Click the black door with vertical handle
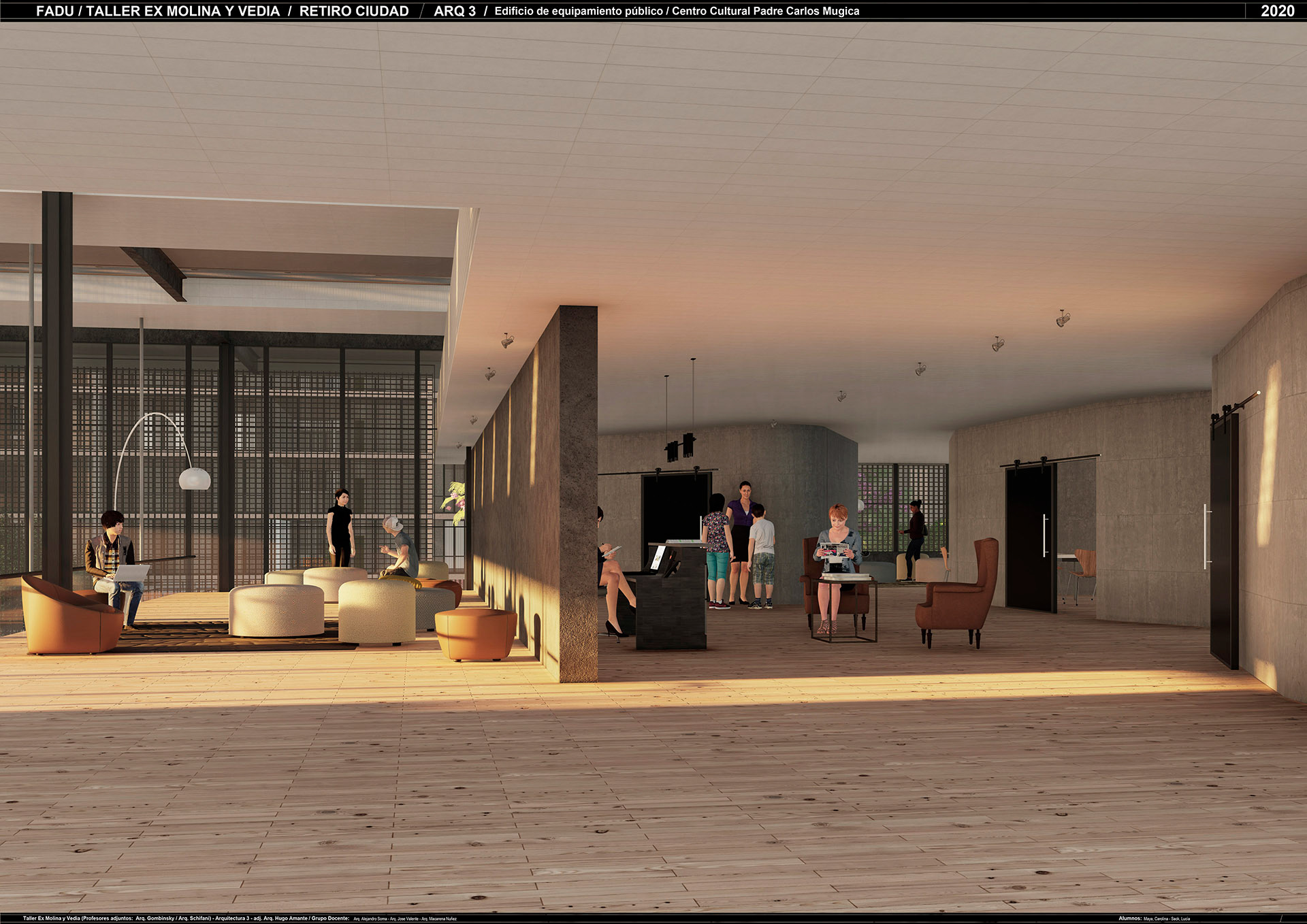The image size is (1307, 924). [x=1030, y=538]
